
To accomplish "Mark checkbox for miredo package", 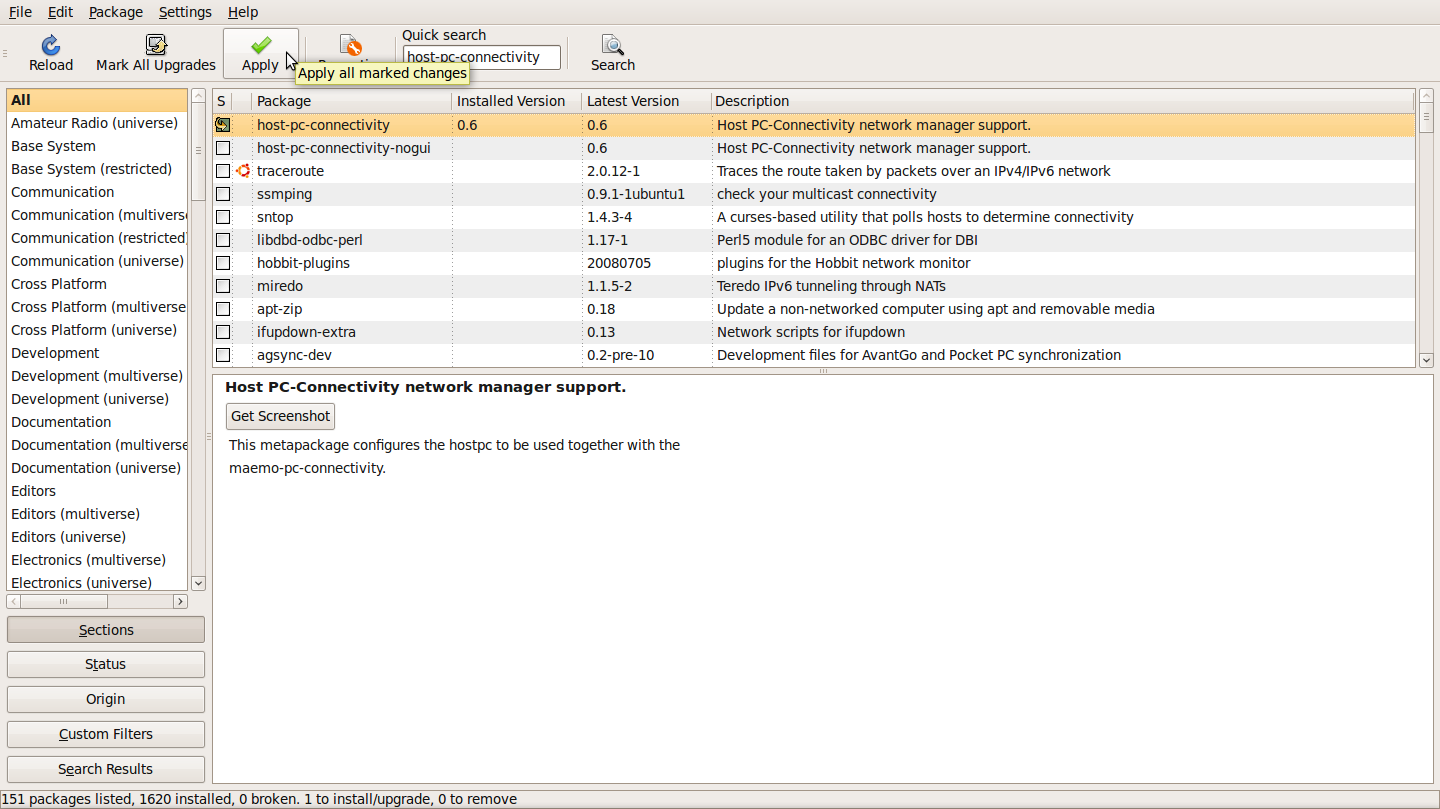I will [x=223, y=286].
